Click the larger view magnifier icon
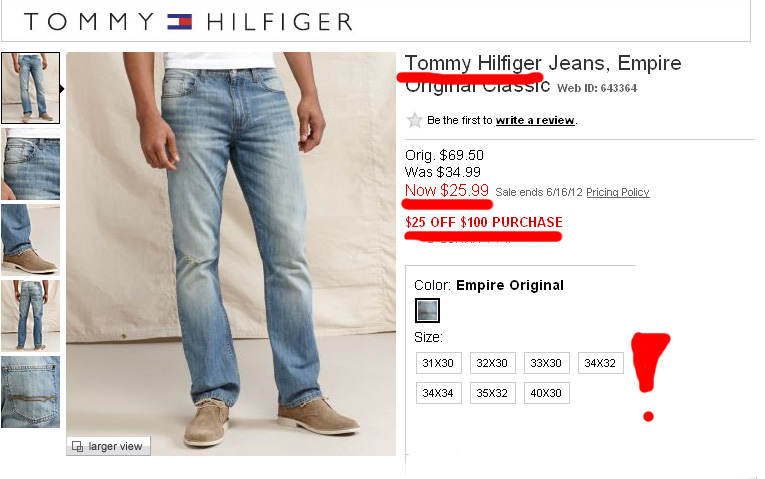765x479 pixels. tap(77, 446)
